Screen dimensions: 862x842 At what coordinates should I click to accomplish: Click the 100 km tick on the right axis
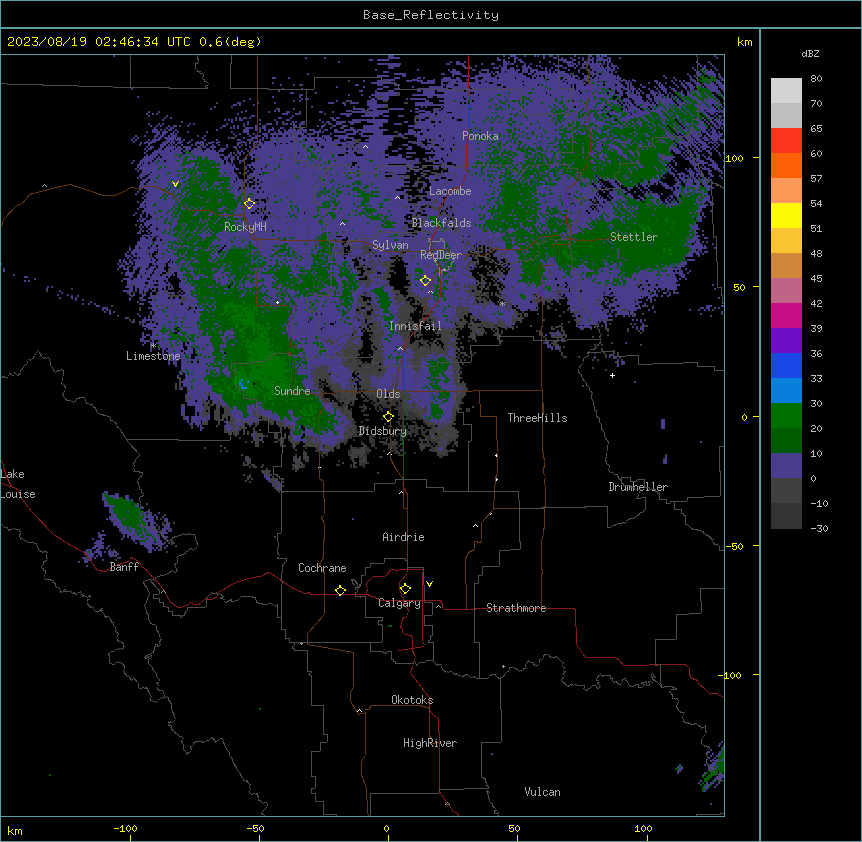point(734,158)
